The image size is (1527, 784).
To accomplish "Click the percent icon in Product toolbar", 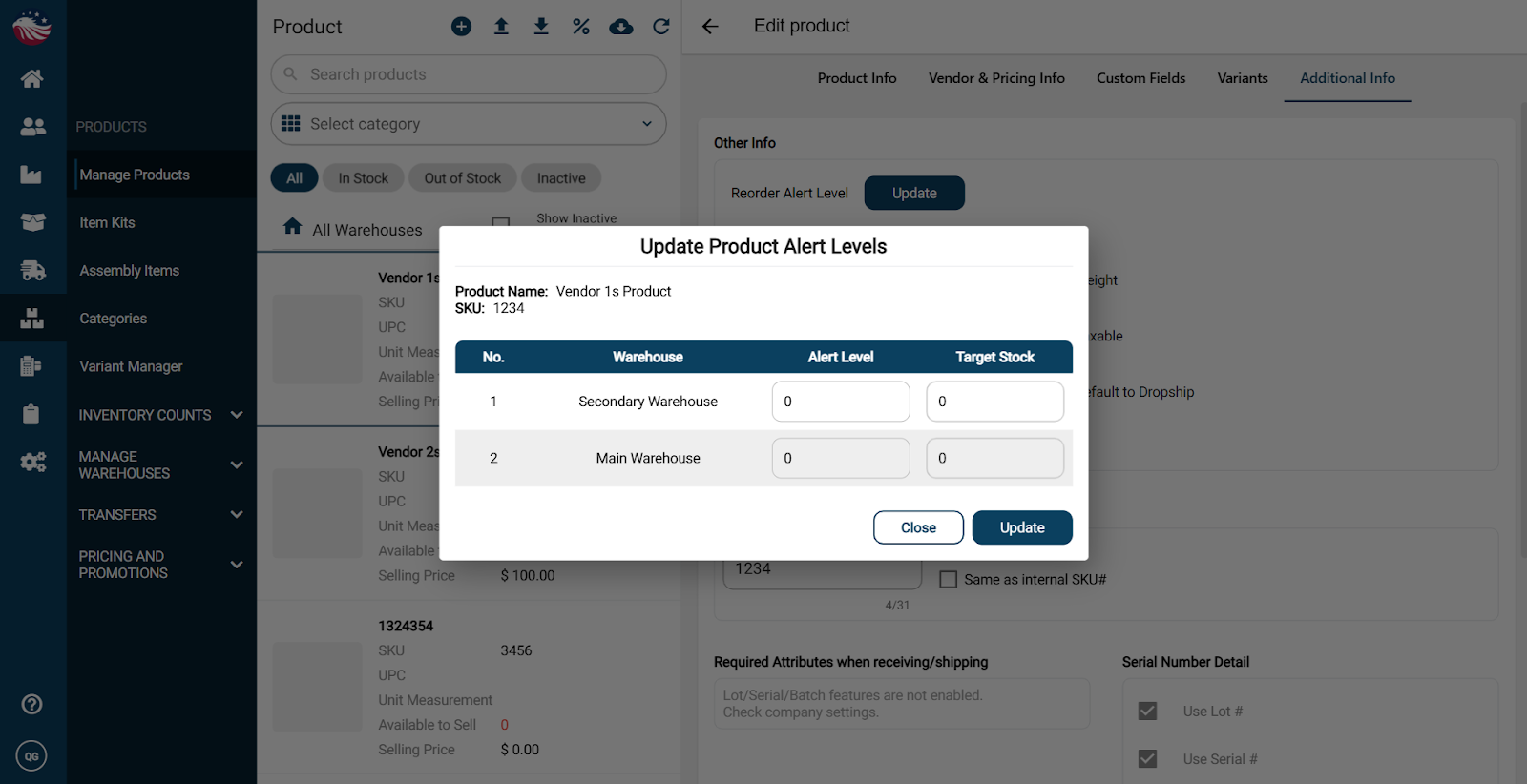I will tap(581, 27).
